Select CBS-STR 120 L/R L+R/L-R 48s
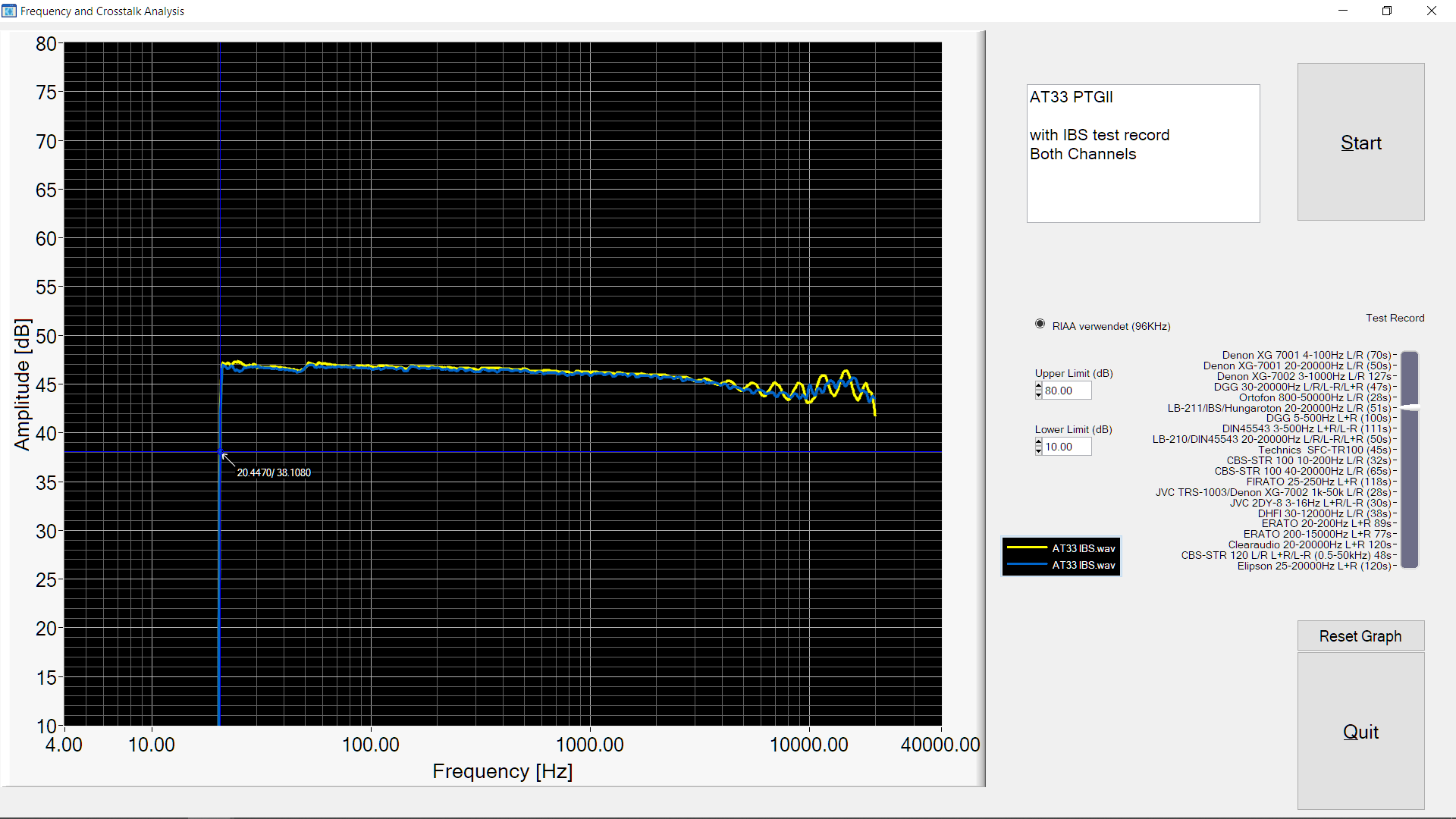Image resolution: width=1456 pixels, height=819 pixels. [1287, 555]
